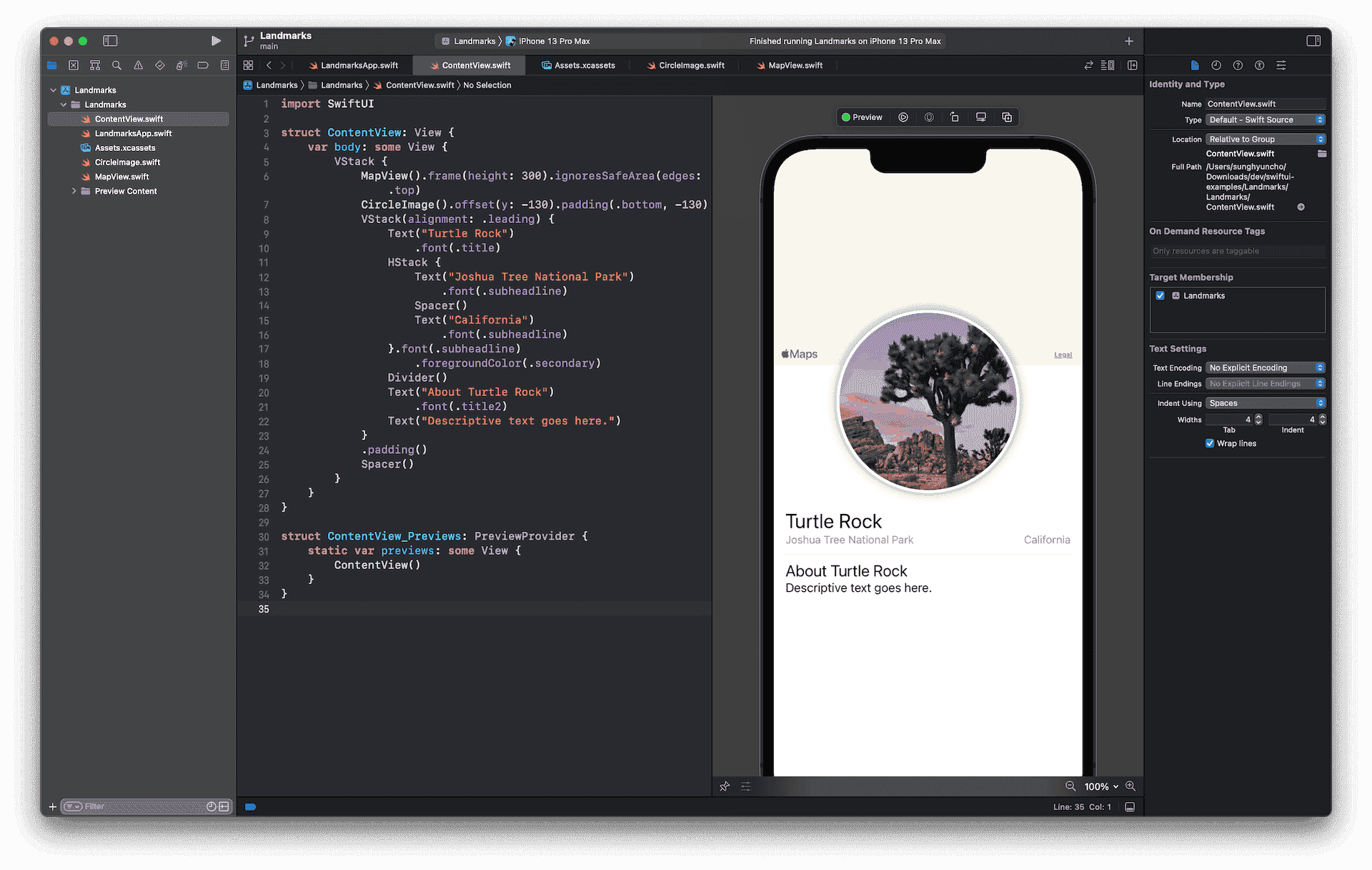Click the Legal link in the map preview
Viewport: 1372px width, 870px height.
[x=1063, y=355]
